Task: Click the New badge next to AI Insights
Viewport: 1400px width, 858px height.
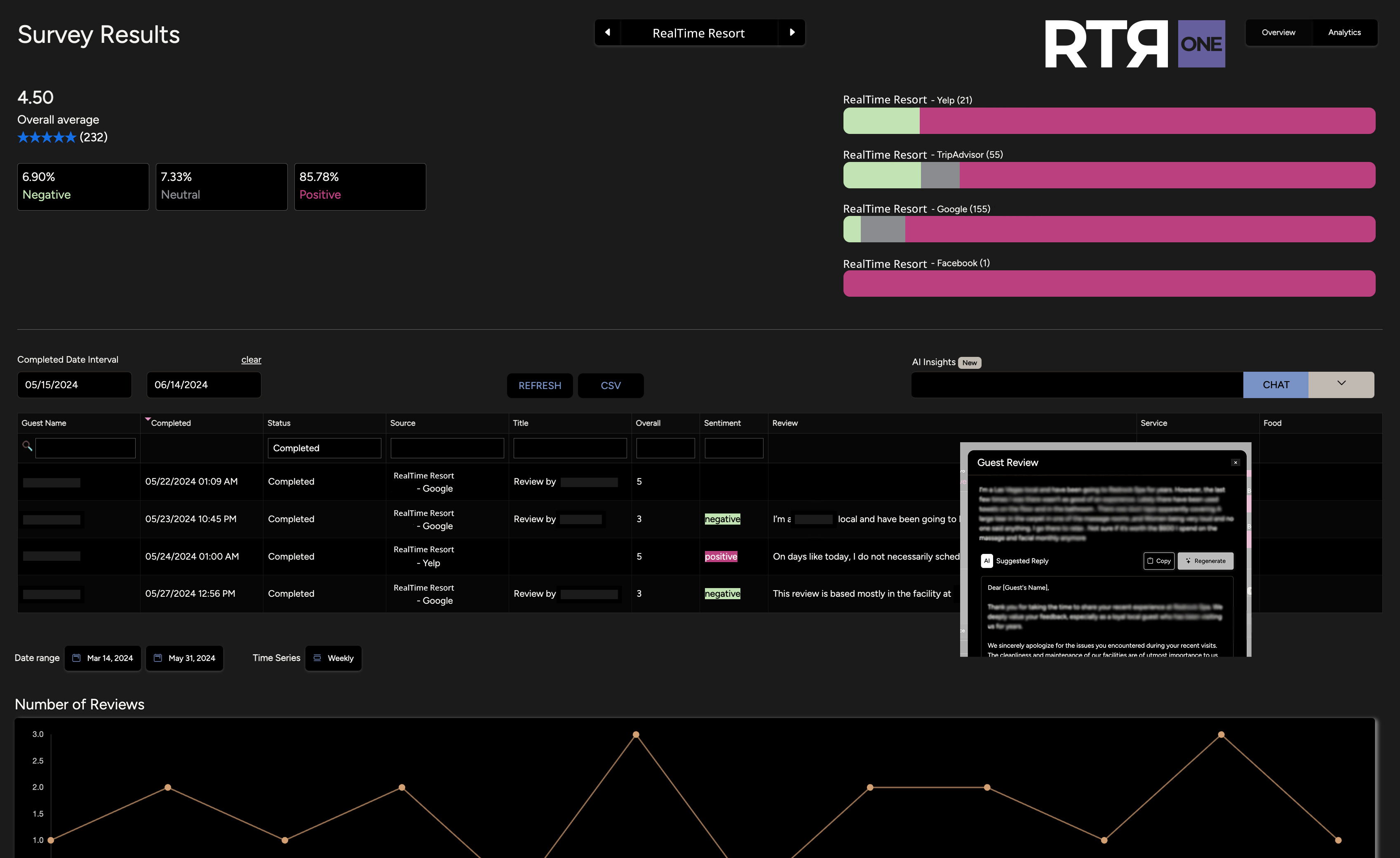Action: point(970,363)
